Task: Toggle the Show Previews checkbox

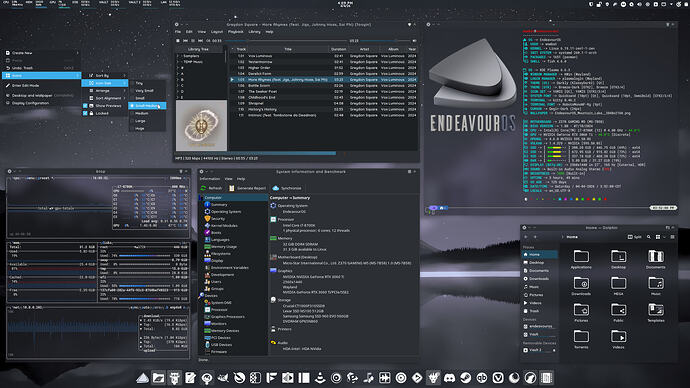Action: [x=85, y=106]
